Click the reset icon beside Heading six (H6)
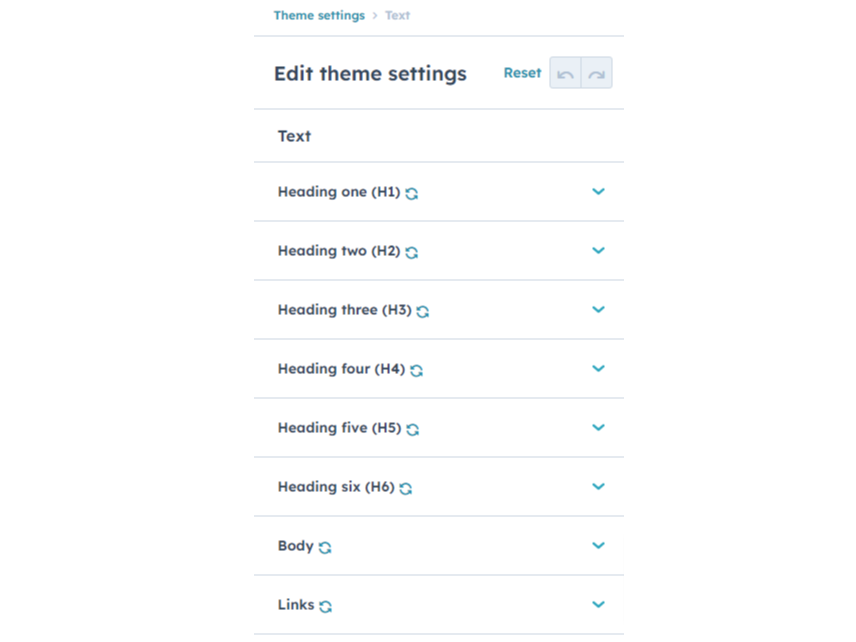Screen dimensions: 856x642 pyautogui.click(x=405, y=487)
